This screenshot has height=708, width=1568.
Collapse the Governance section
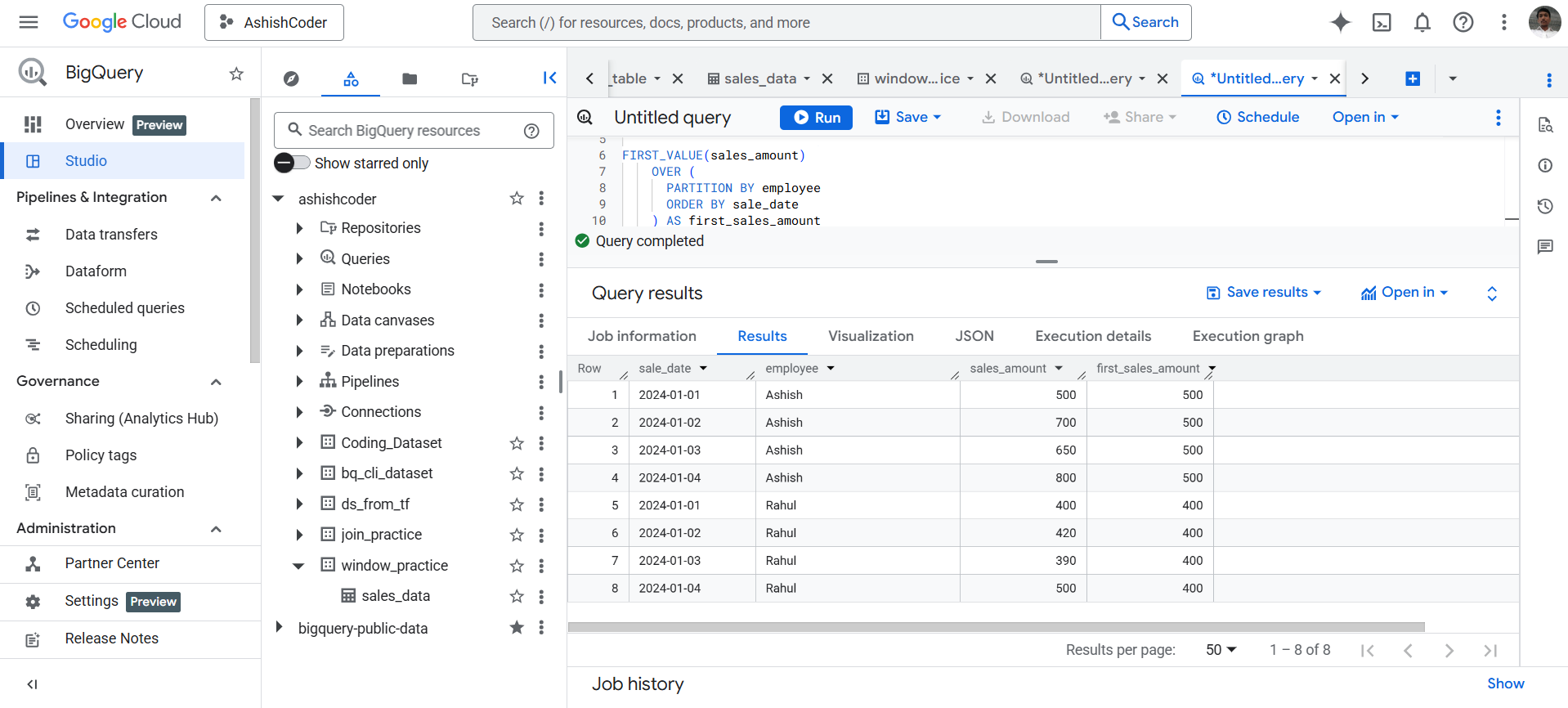coord(216,382)
